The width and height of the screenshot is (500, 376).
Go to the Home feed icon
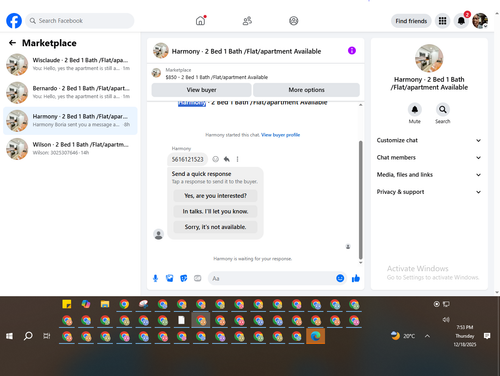pyautogui.click(x=200, y=21)
